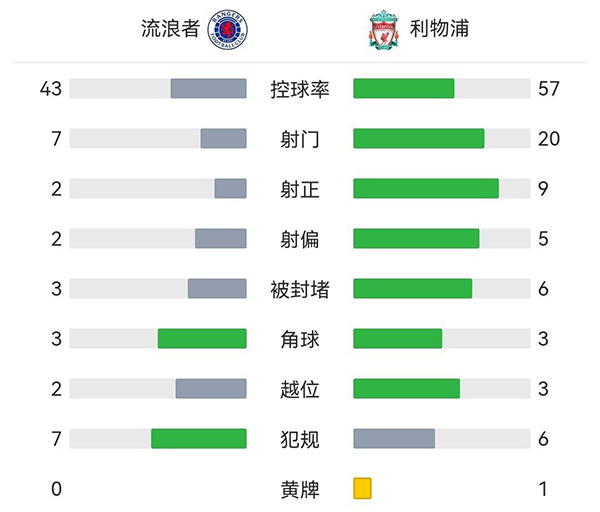Screen dimensions: 600x512
Task: Click the 犯规 fouls label
Action: pyautogui.click(x=300, y=439)
